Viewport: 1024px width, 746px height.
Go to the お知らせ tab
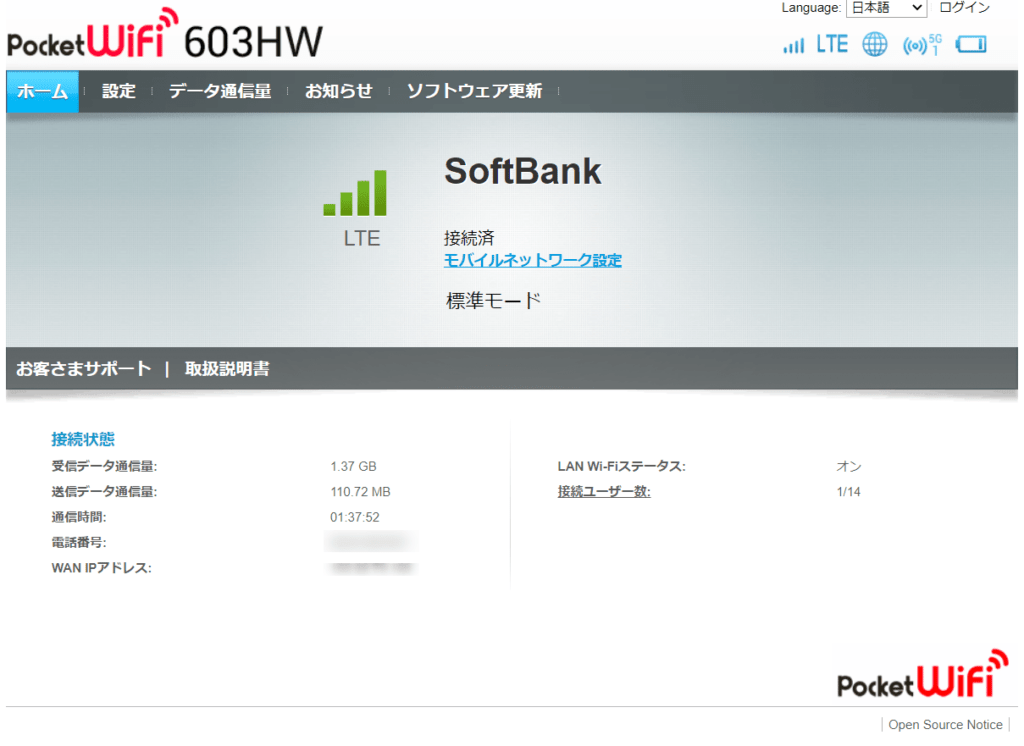click(339, 91)
